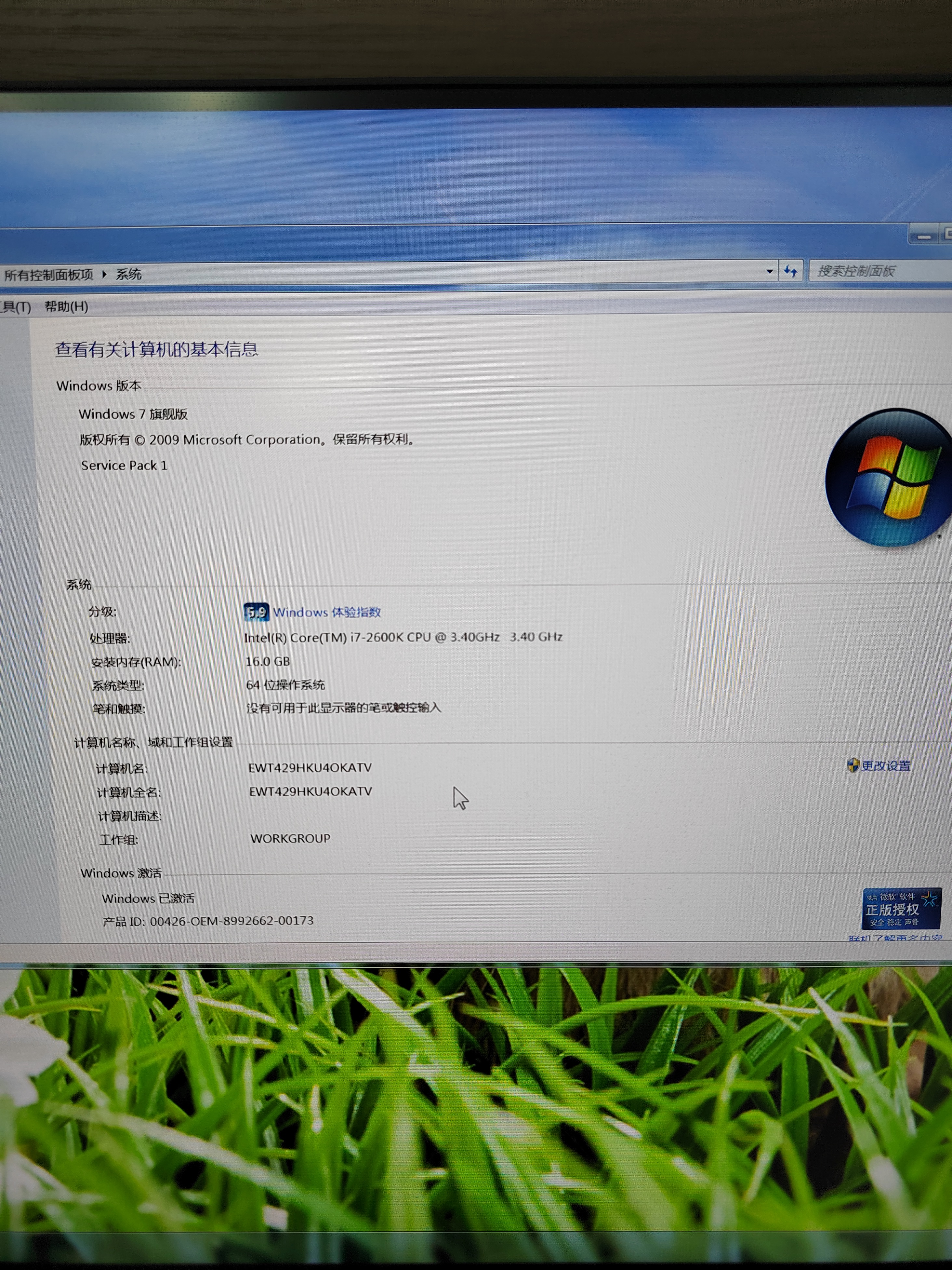Select the 16.0 GB RAM value
The width and height of the screenshot is (952, 1270).
(x=267, y=661)
